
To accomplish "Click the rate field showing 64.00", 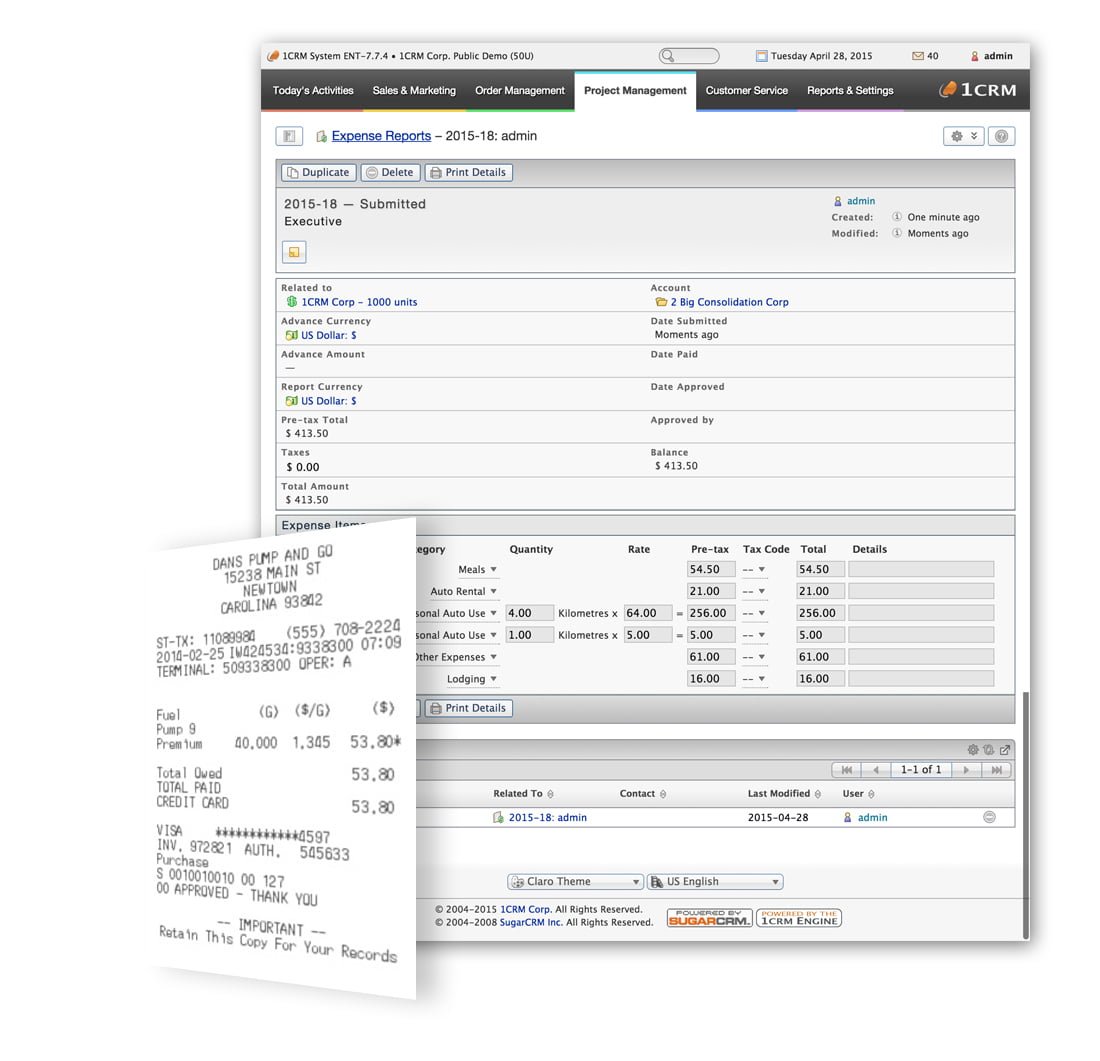I will pyautogui.click(x=648, y=613).
